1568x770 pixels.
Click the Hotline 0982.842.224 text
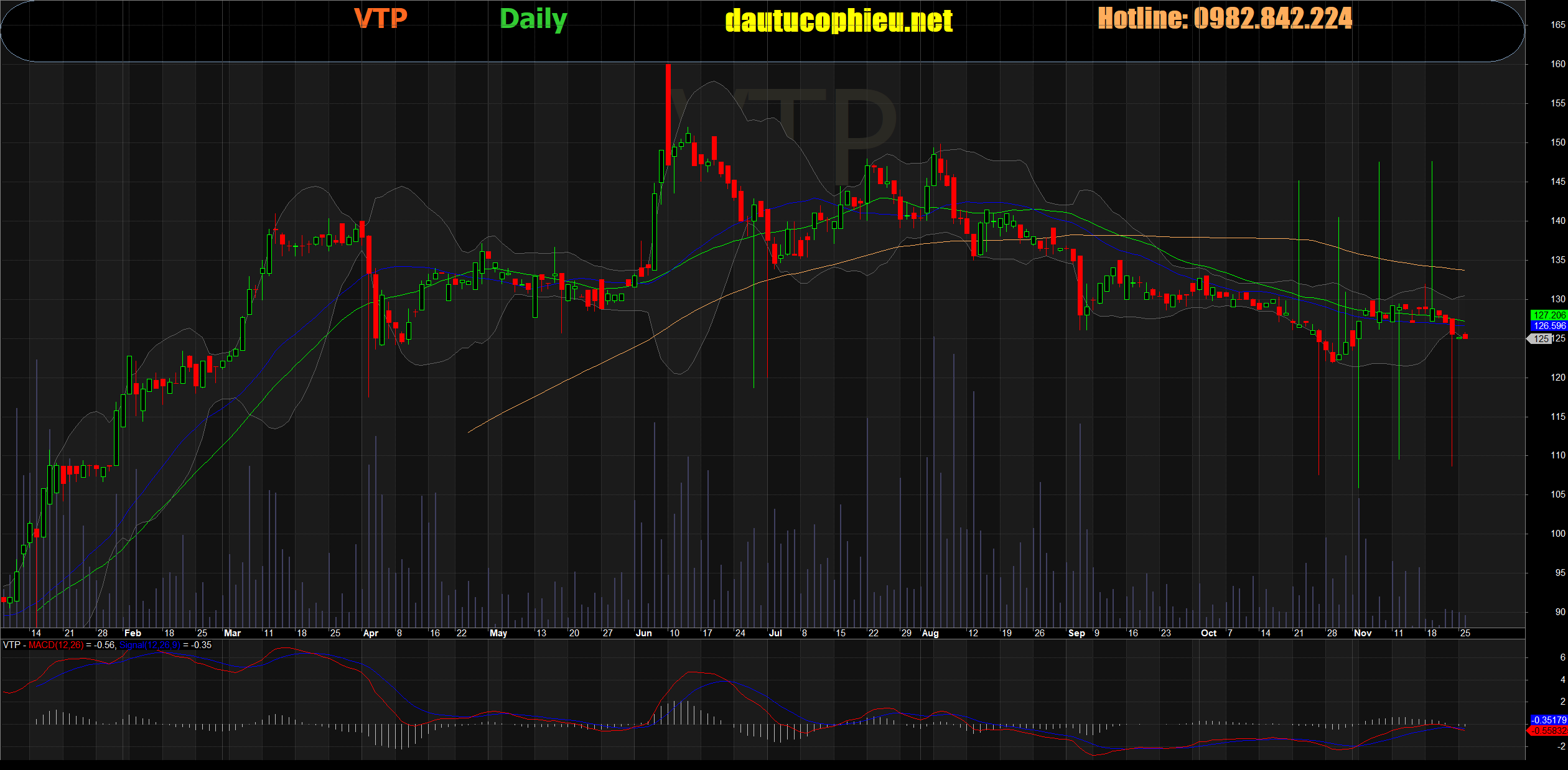1225,18
